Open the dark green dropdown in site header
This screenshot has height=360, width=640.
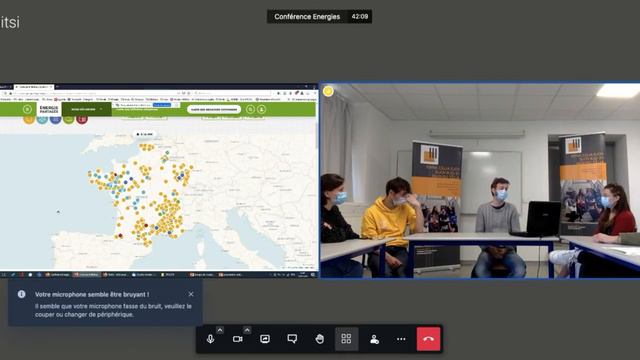click(x=87, y=109)
